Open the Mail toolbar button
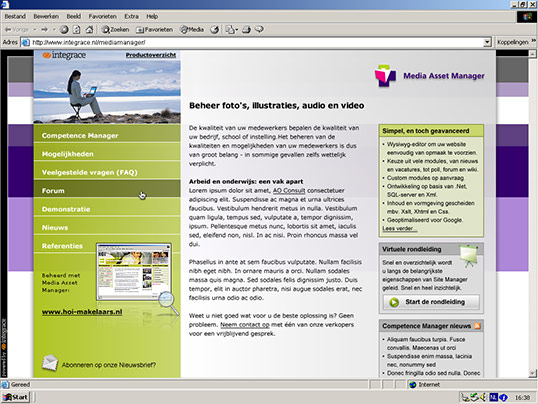Screen dimensions: 538x404 [x=230, y=30]
